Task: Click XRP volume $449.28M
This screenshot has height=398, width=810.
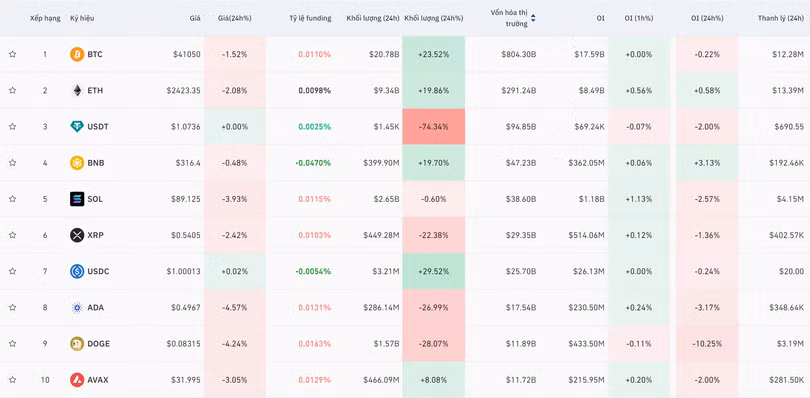Action: (381, 235)
